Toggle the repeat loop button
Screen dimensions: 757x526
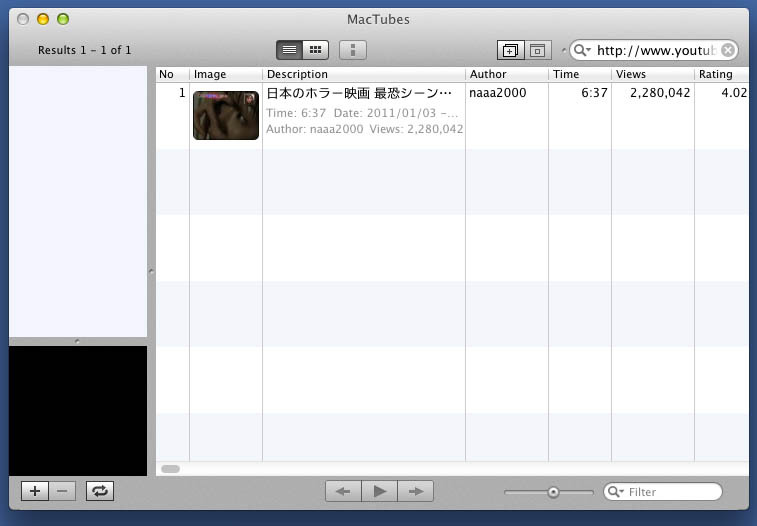point(100,491)
